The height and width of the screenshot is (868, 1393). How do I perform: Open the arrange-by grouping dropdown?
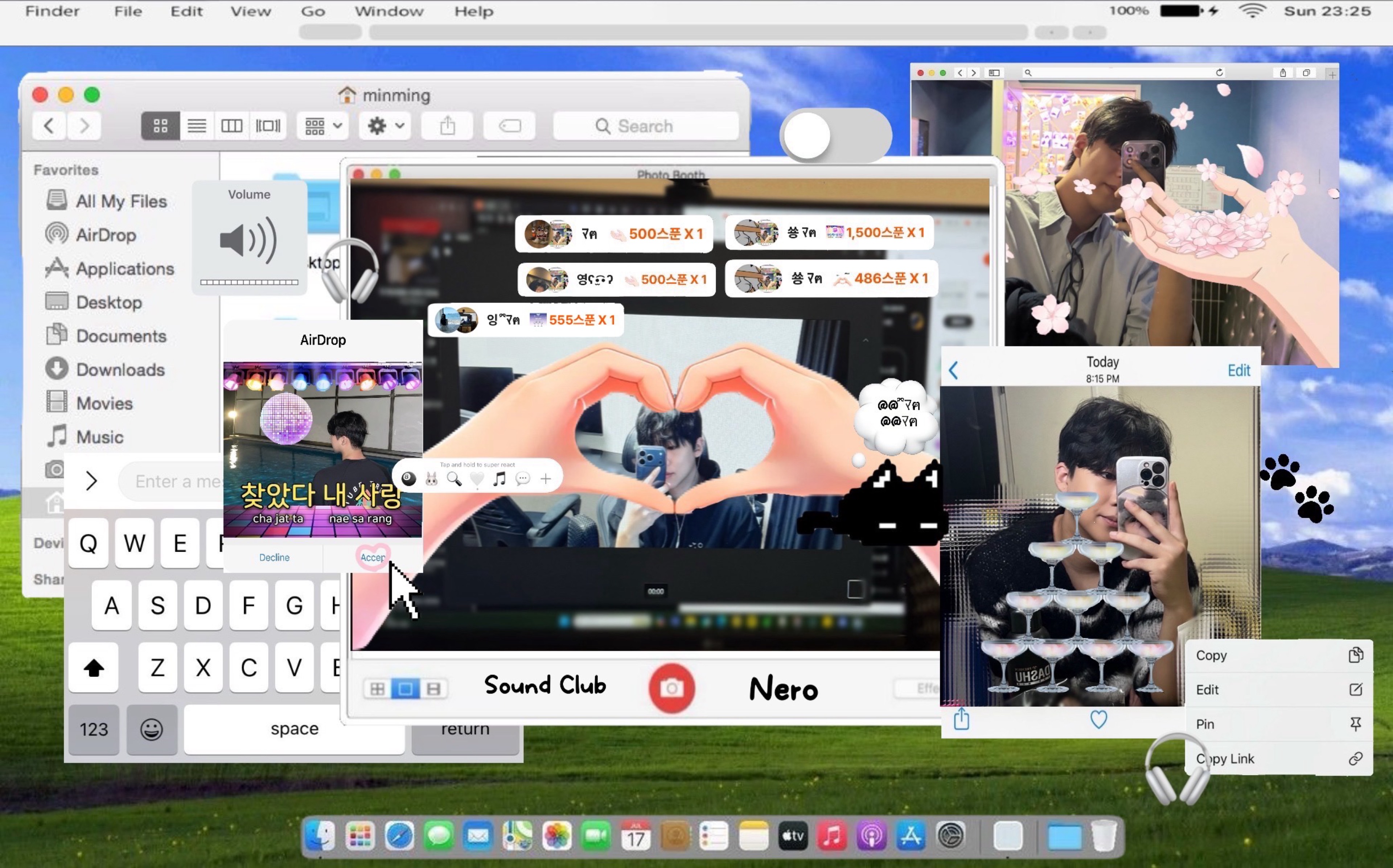pos(323,126)
